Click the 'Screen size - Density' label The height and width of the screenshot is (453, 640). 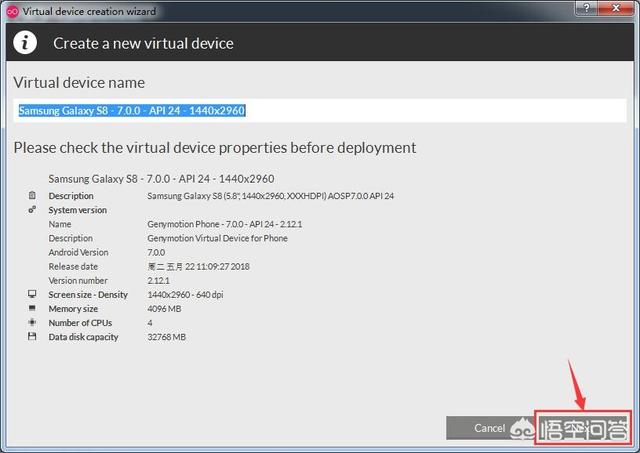pyautogui.click(x=88, y=295)
